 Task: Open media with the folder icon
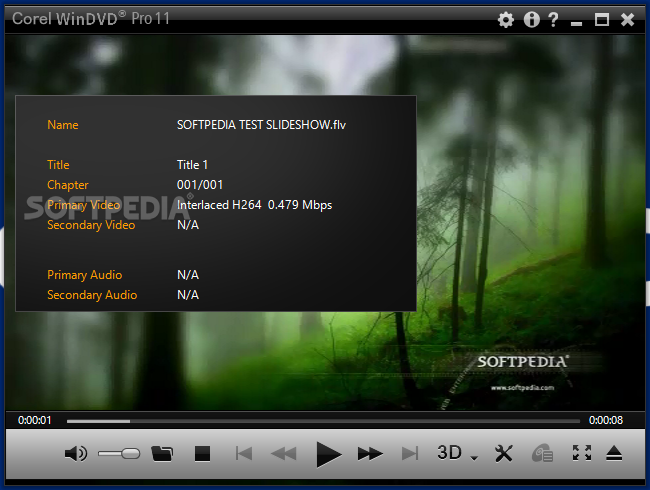click(x=162, y=454)
